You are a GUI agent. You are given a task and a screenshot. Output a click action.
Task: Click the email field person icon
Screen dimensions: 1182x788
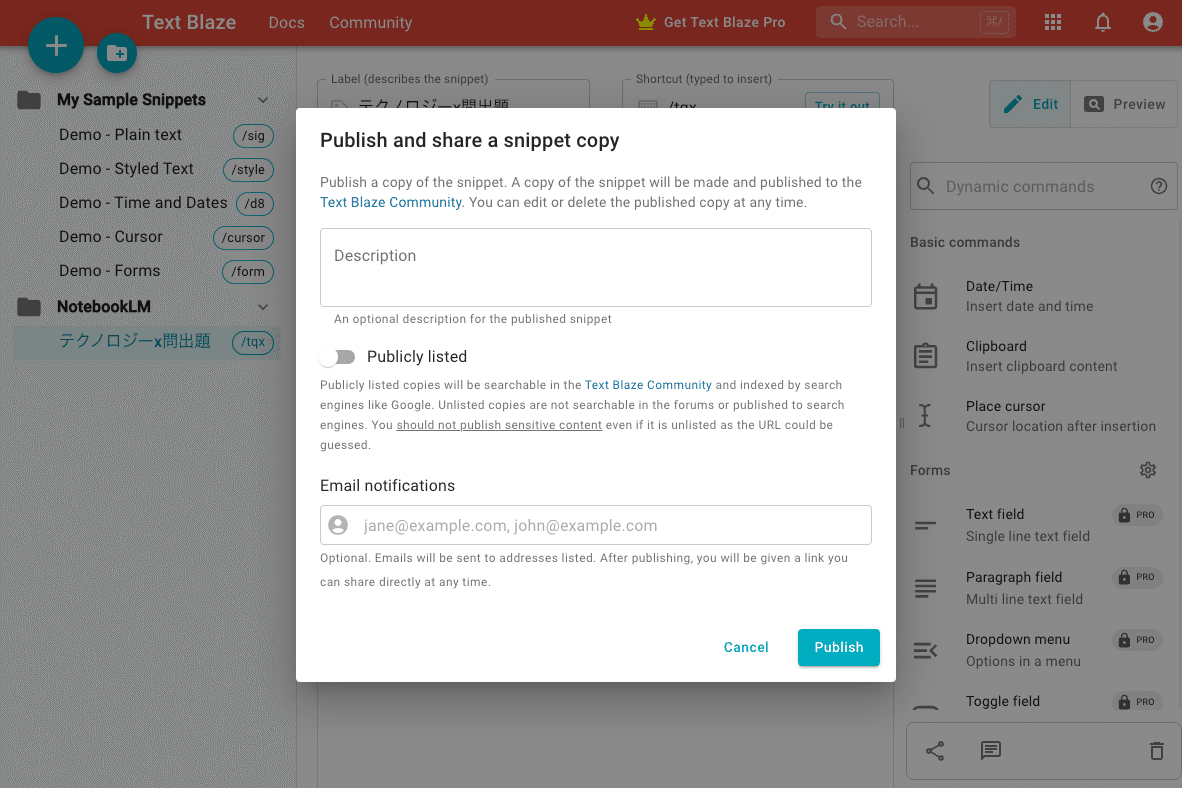coord(338,525)
